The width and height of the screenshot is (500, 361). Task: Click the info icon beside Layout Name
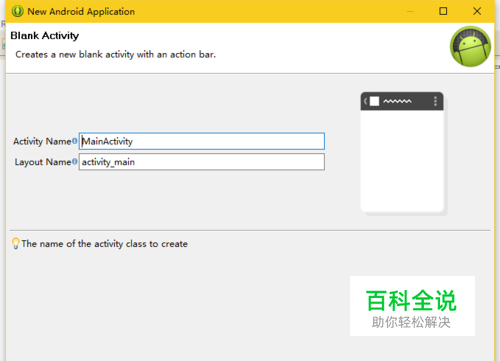pos(75,162)
